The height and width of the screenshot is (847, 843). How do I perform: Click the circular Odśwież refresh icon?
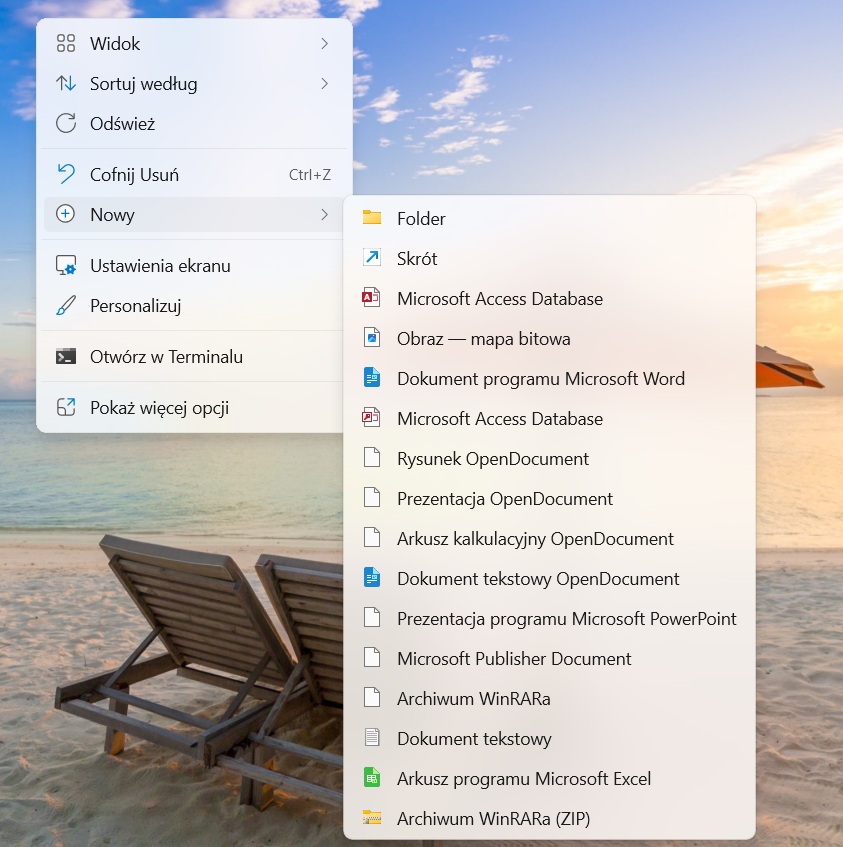pyautogui.click(x=66, y=124)
